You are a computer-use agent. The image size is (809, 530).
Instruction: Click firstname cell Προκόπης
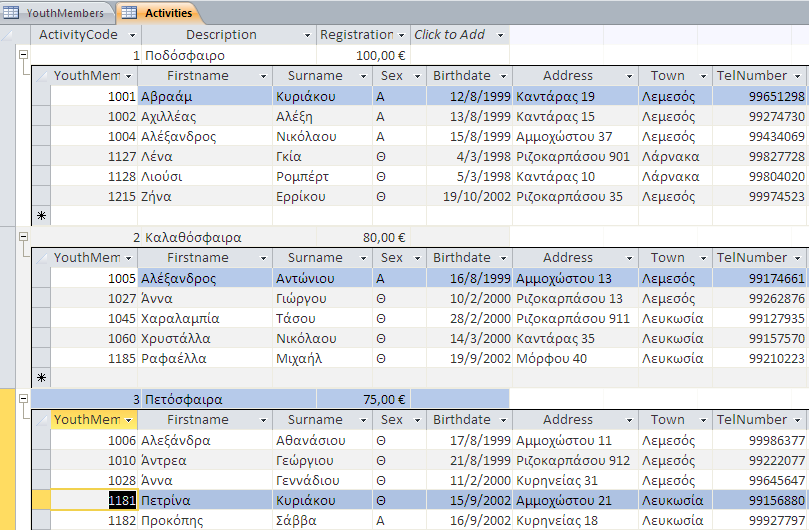205,521
